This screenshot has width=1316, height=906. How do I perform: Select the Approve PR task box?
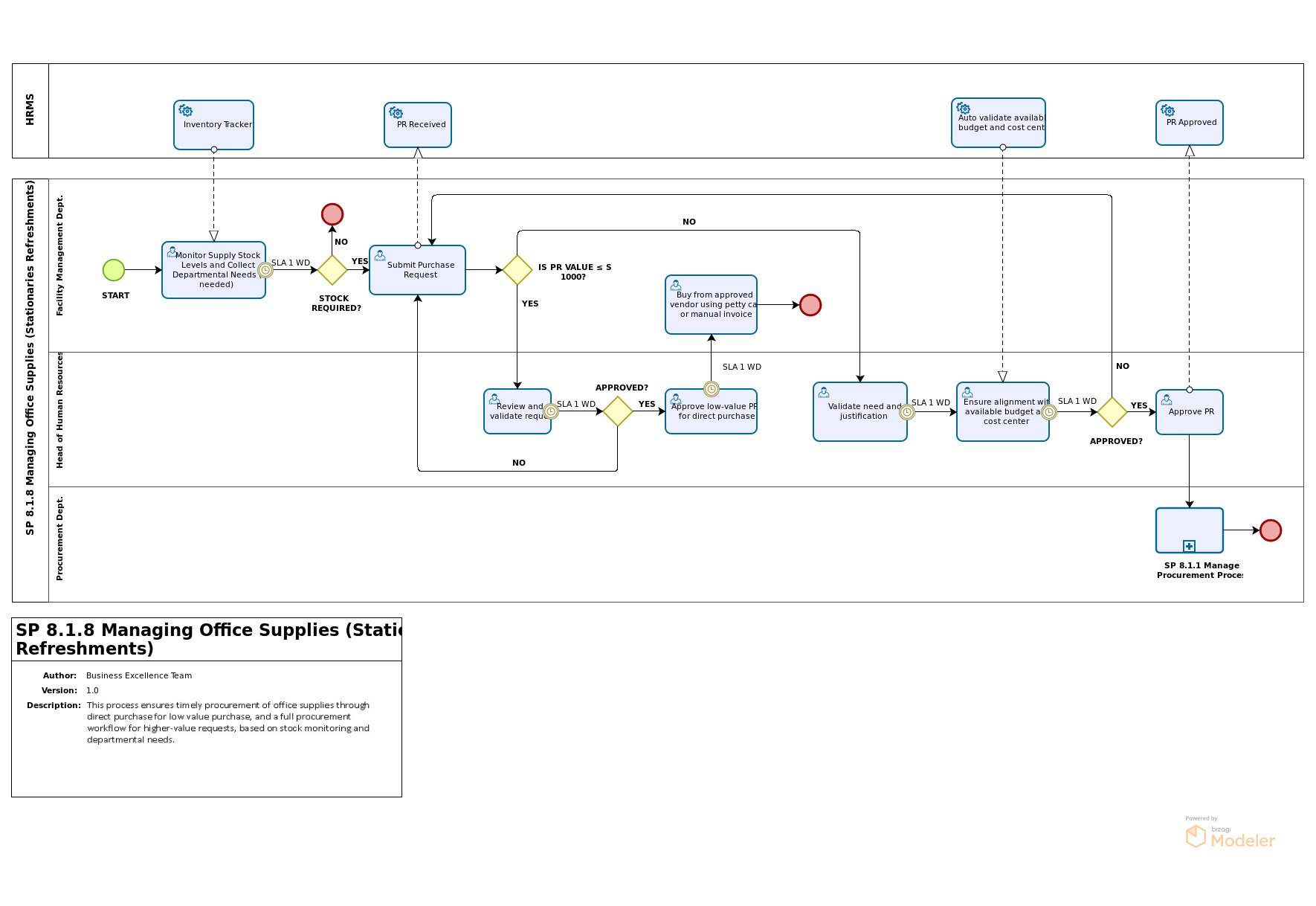pyautogui.click(x=1189, y=412)
